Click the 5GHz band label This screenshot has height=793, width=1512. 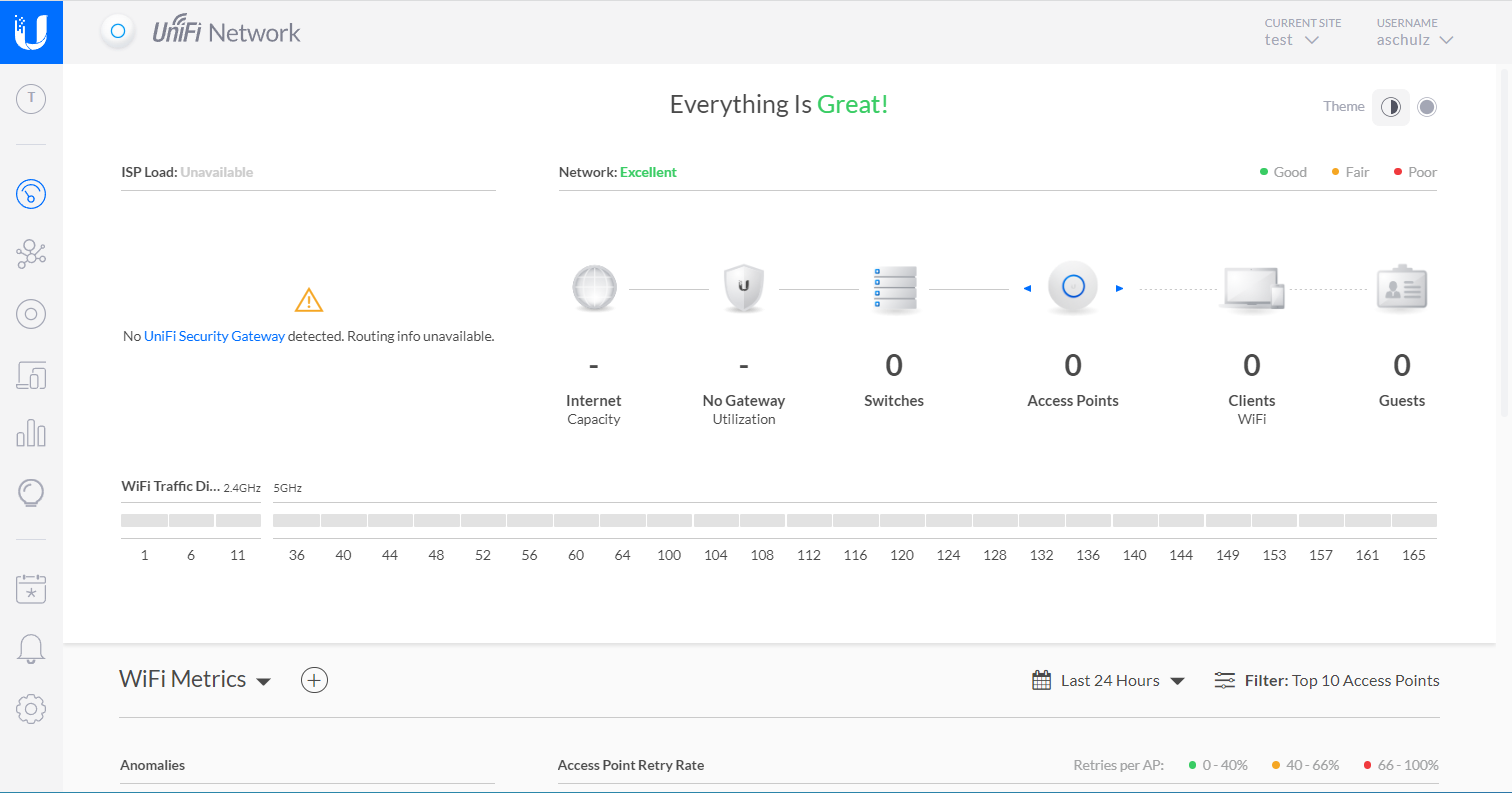(x=288, y=488)
